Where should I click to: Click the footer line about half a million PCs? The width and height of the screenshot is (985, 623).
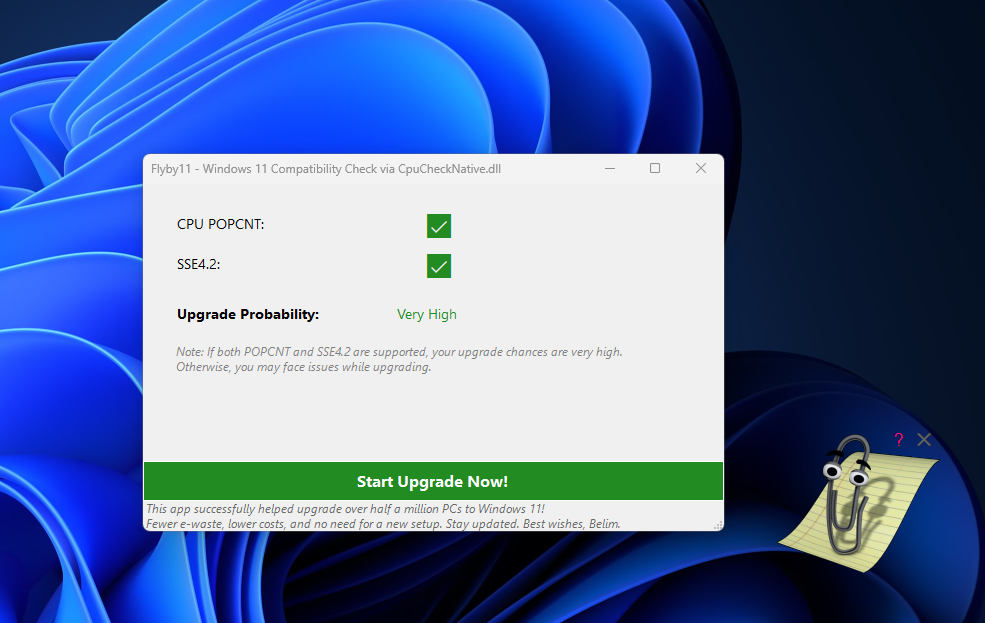tap(345, 509)
